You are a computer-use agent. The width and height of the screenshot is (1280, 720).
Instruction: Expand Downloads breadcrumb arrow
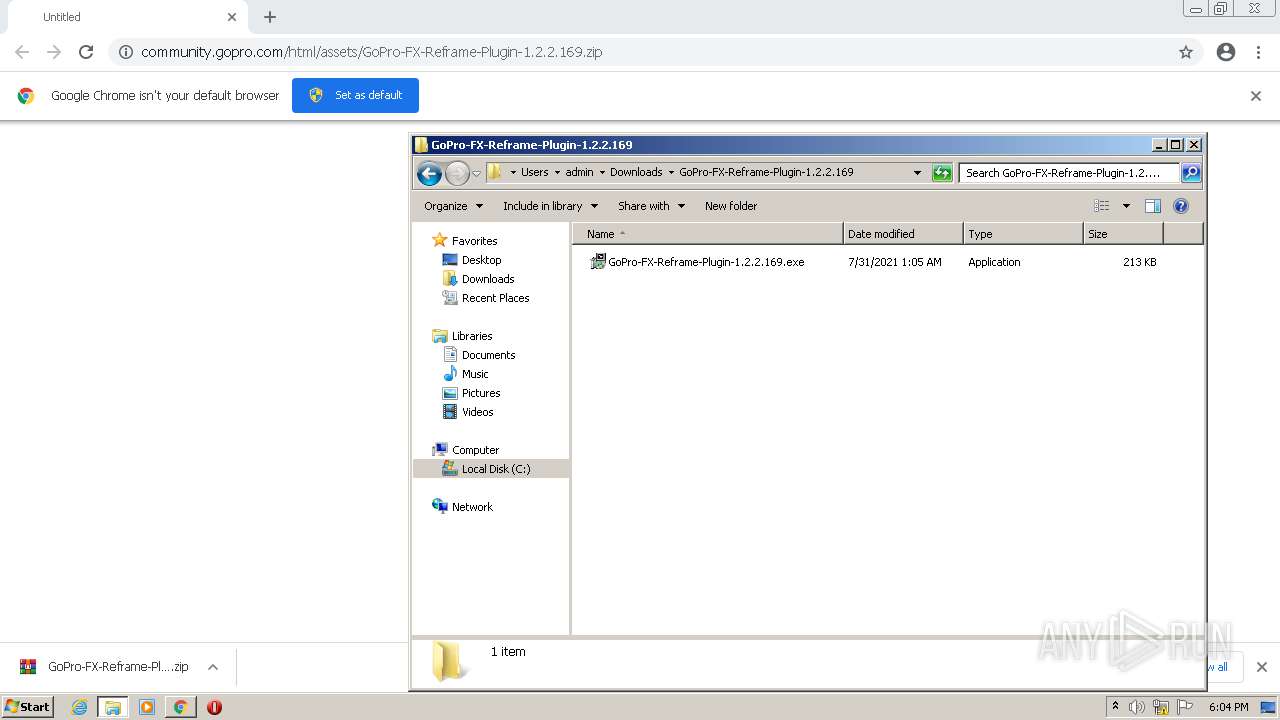click(x=671, y=172)
